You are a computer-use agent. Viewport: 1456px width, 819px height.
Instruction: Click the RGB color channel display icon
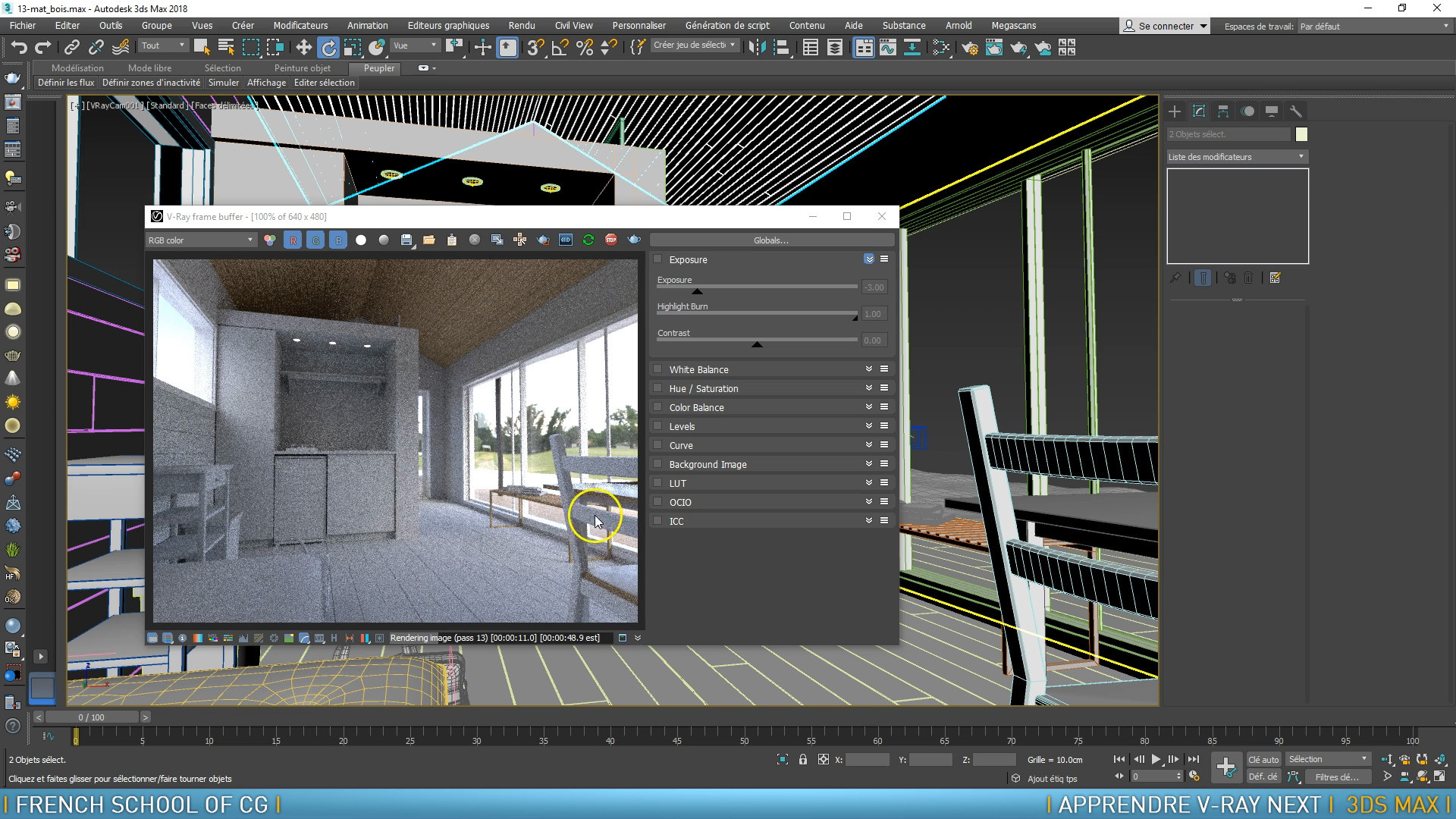click(x=269, y=240)
